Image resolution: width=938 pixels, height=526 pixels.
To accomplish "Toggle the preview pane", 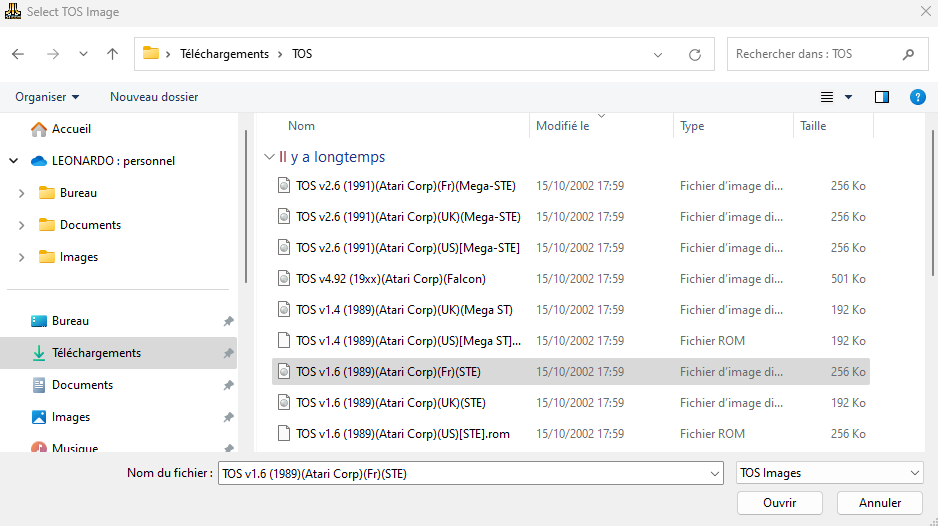I will pos(882,97).
